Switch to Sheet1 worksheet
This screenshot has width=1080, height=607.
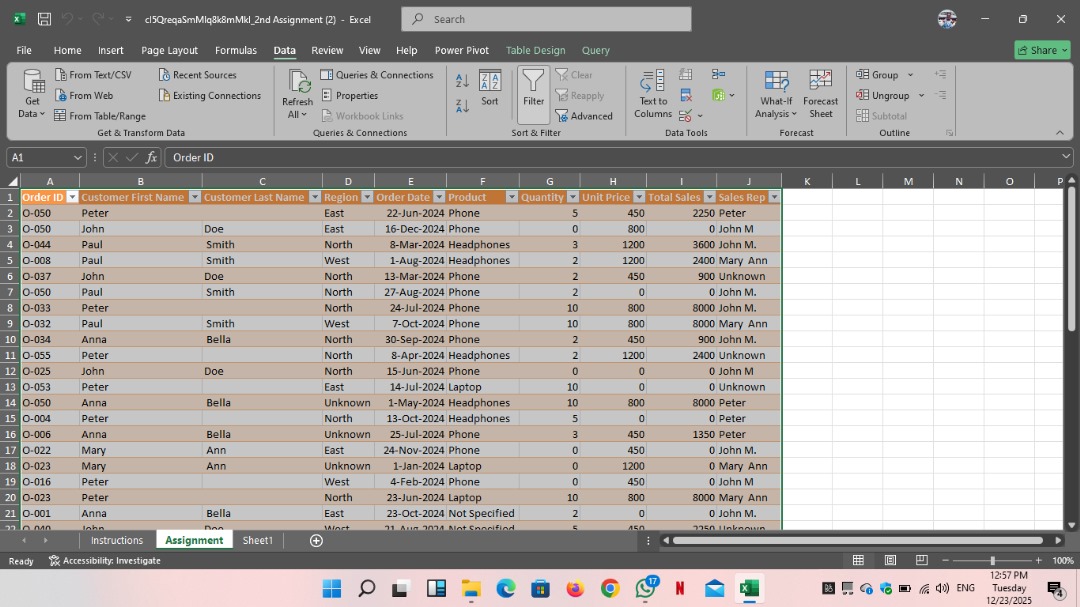click(x=258, y=540)
